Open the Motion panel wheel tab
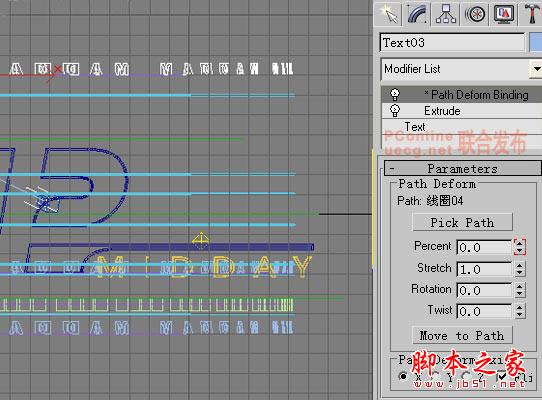Viewport: 542px width, 400px height. tap(475, 14)
